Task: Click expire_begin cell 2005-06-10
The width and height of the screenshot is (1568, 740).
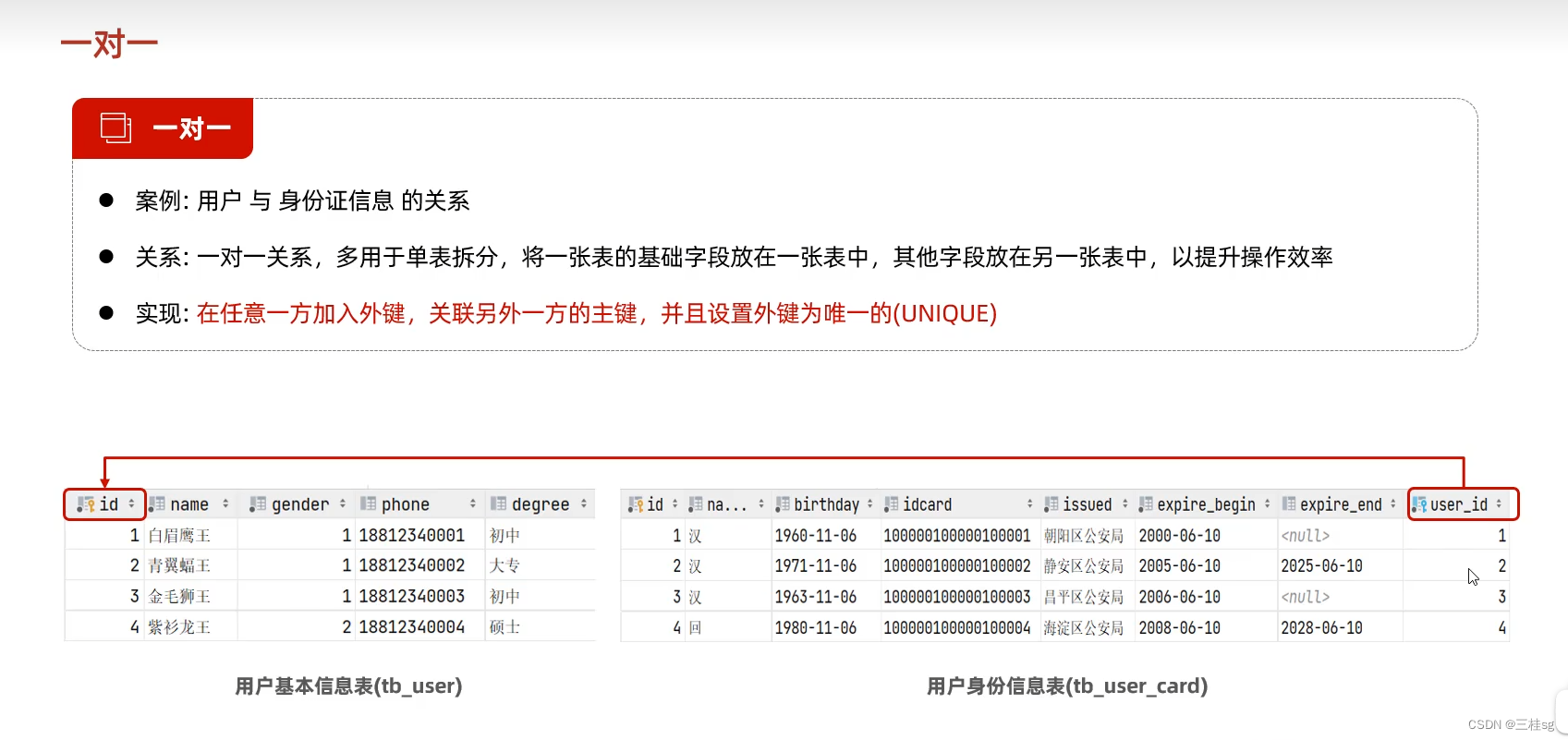Action: [1180, 565]
